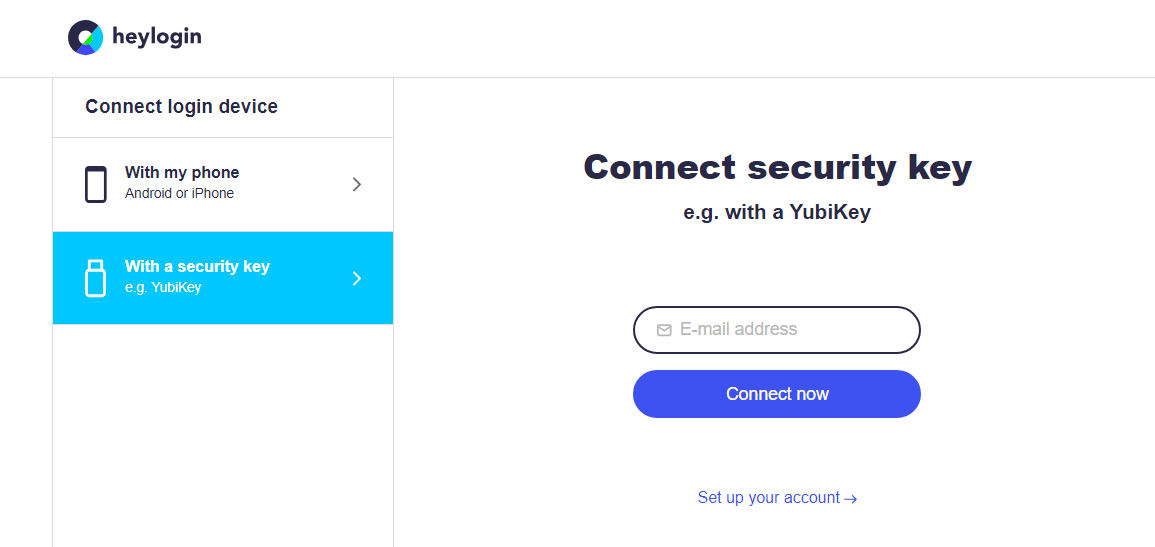Open the Set up your account link

pos(768,498)
